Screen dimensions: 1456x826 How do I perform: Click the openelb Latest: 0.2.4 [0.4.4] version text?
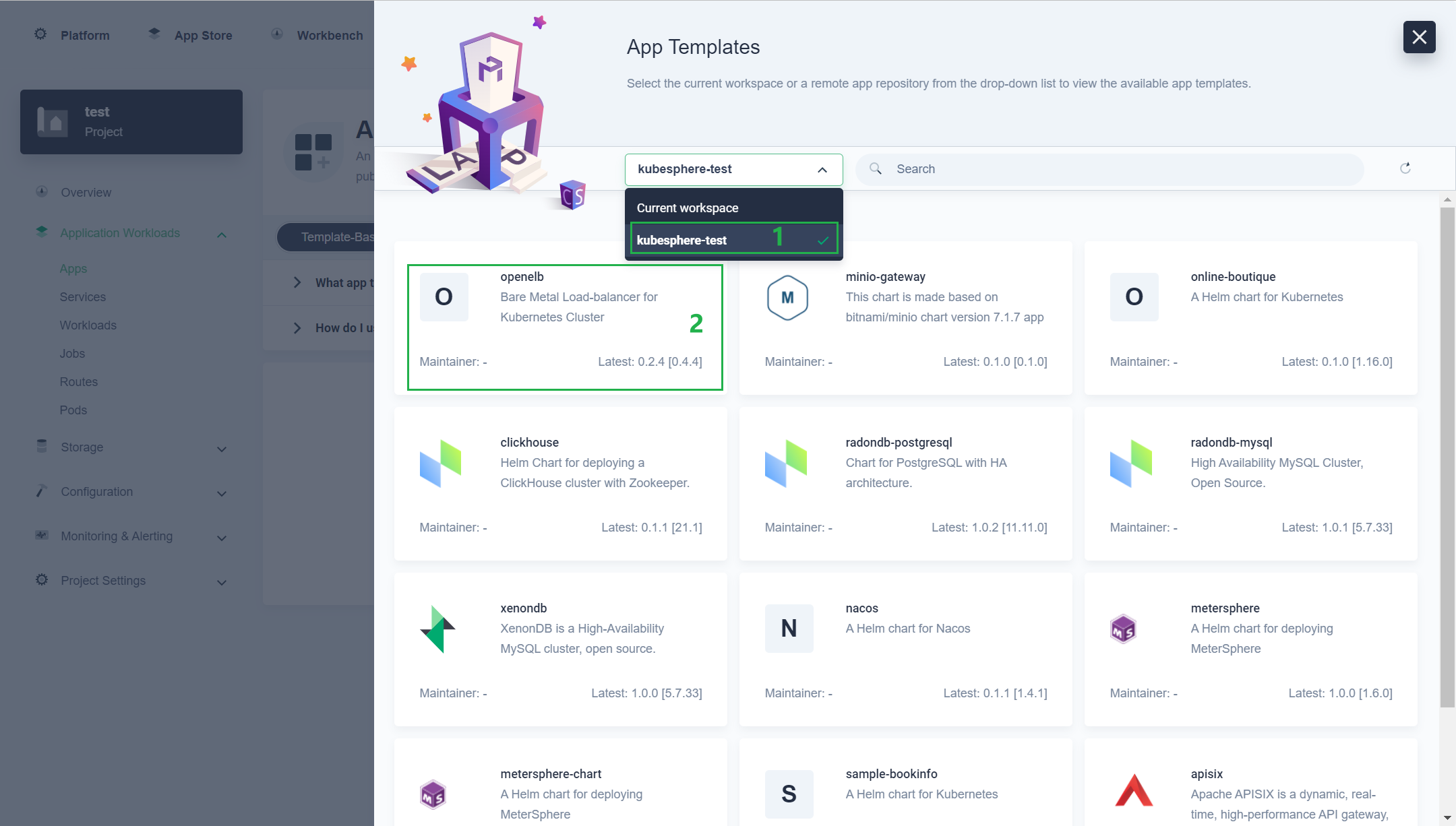click(x=650, y=362)
